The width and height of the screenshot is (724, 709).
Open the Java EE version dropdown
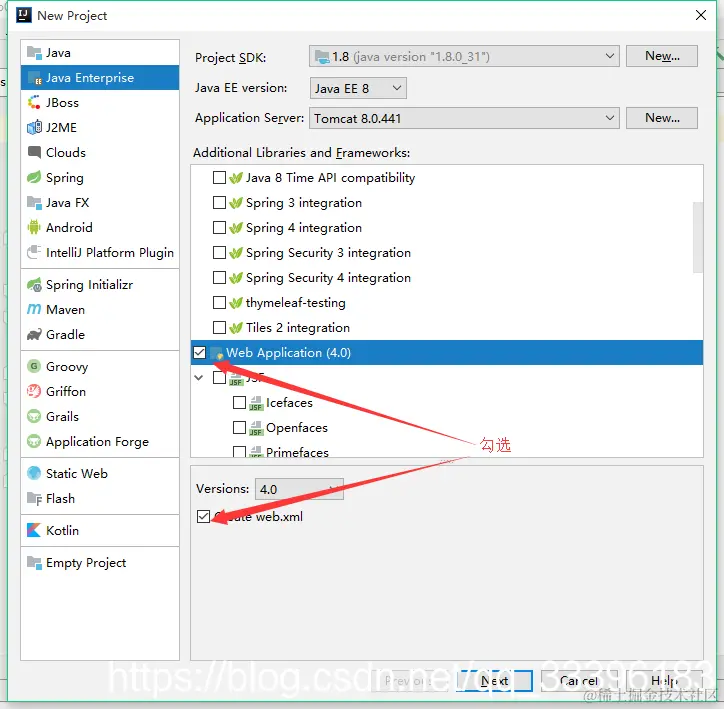point(358,88)
